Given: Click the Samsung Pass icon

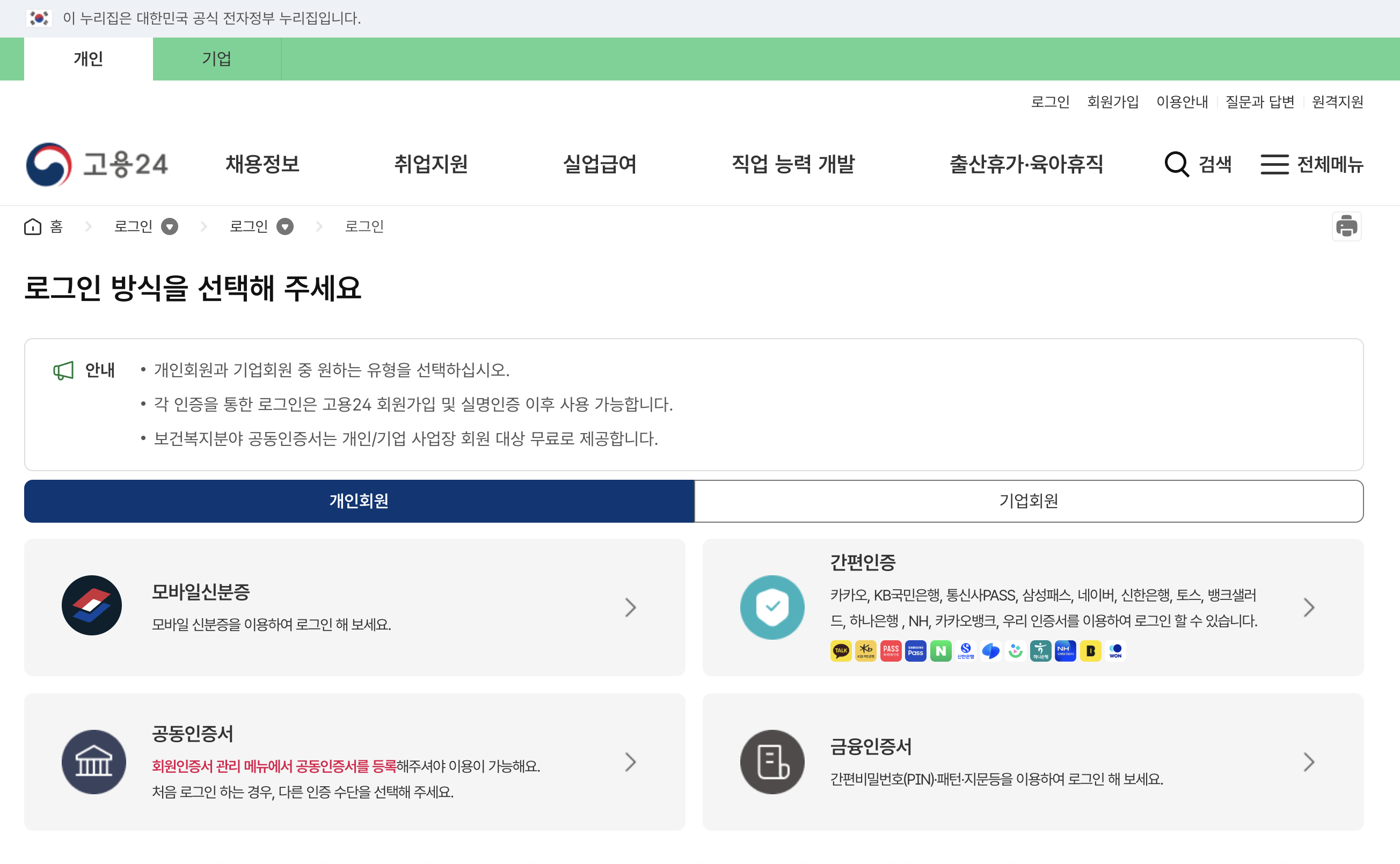Looking at the screenshot, I should [915, 651].
